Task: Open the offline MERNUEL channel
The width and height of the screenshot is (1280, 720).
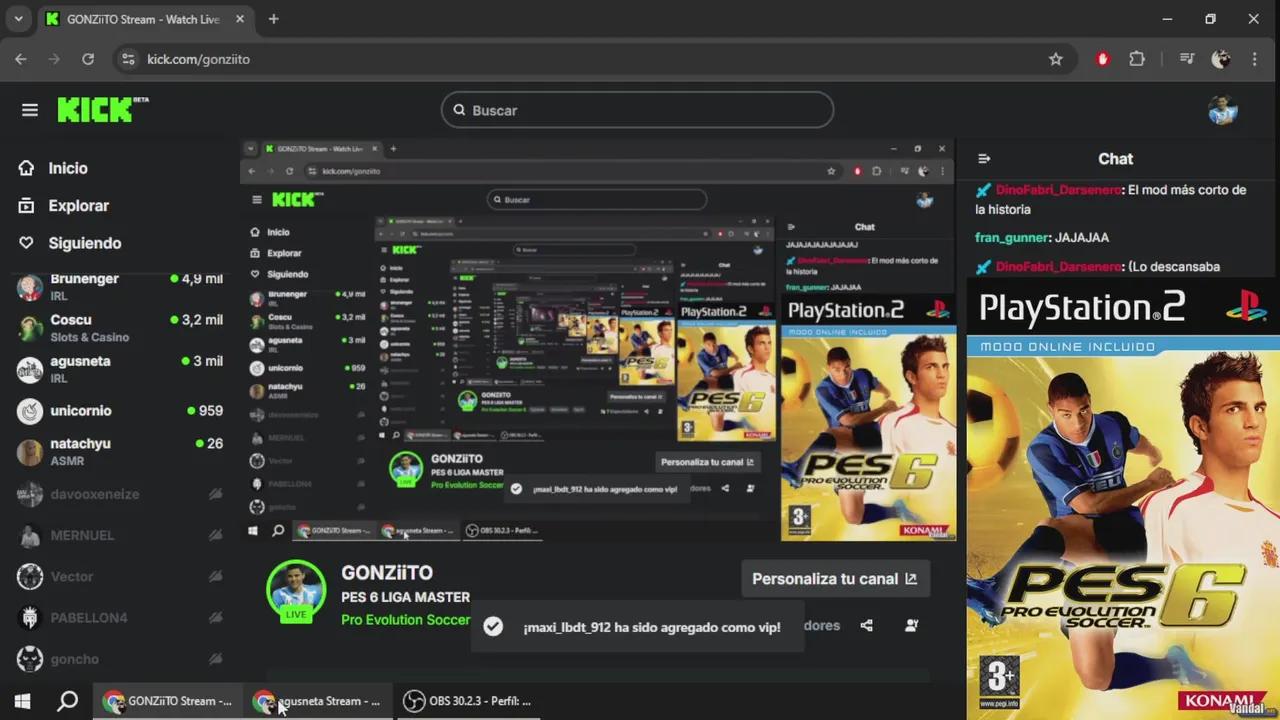Action: tap(120, 535)
